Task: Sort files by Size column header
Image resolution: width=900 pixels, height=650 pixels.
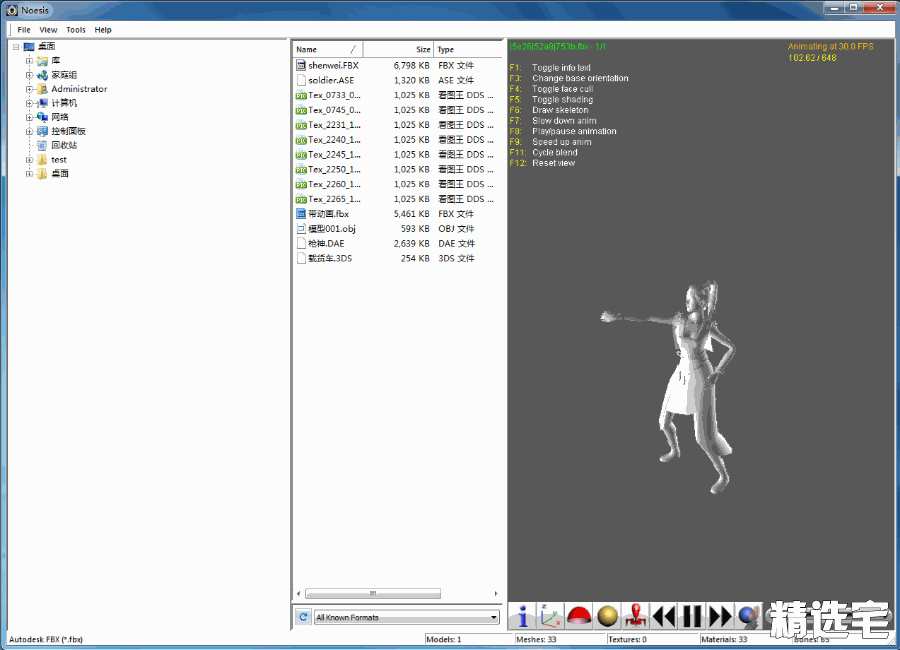Action: 400,49
